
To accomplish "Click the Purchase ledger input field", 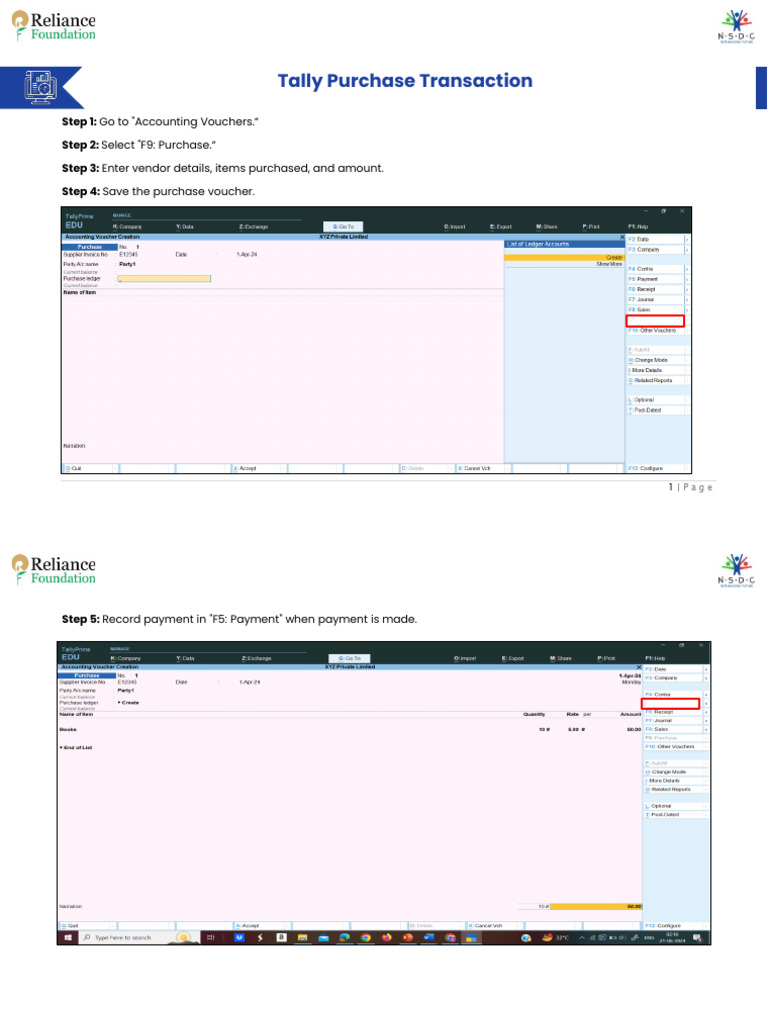I will pos(164,279).
